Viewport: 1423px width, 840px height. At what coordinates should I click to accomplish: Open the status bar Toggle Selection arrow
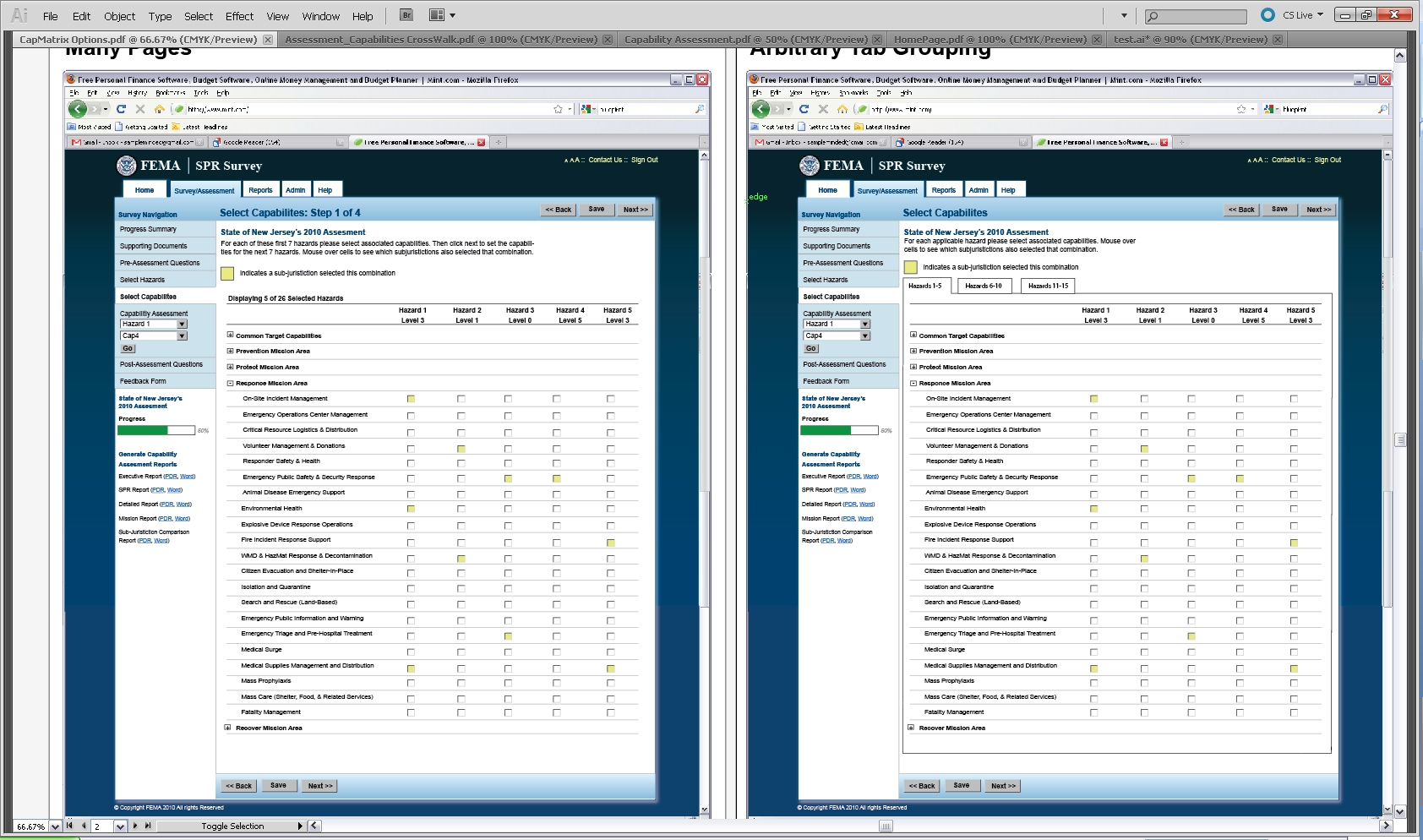click(300, 826)
